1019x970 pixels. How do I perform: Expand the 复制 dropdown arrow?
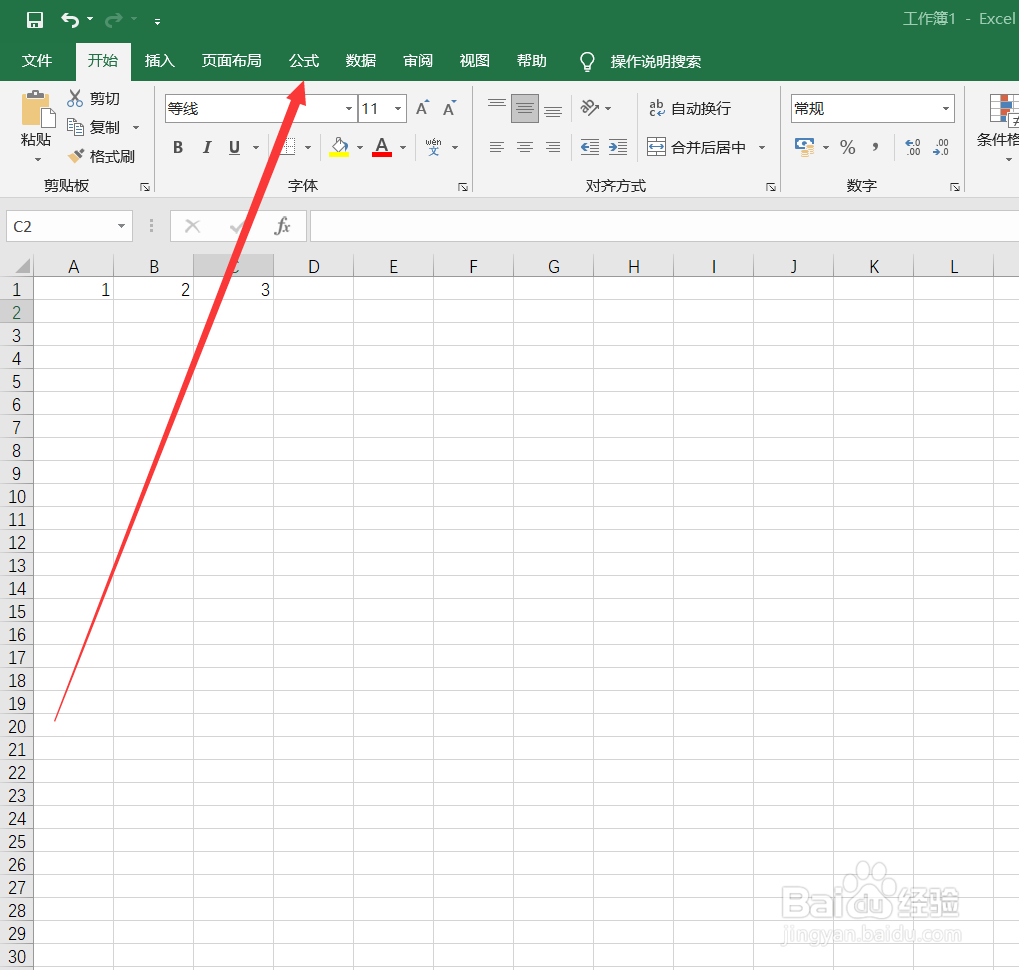136,127
